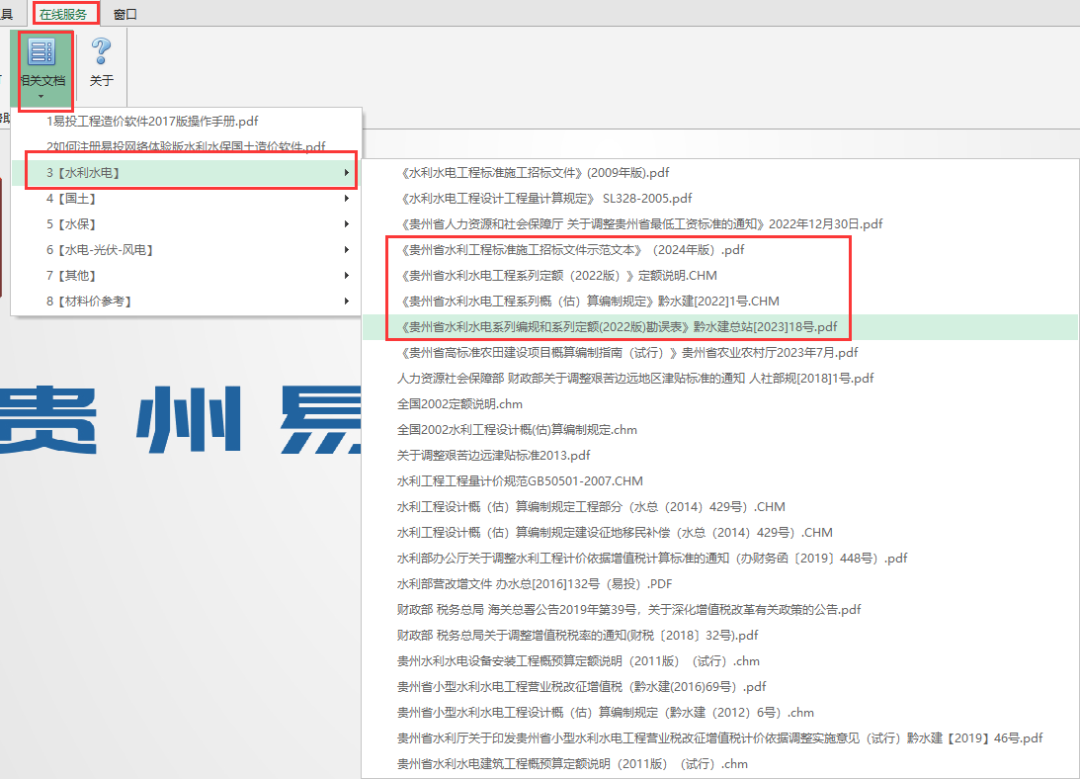Open highlighted 勘误表 黔水建总站[2023]18号.pdf
This screenshot has width=1080, height=779.
tap(617, 326)
